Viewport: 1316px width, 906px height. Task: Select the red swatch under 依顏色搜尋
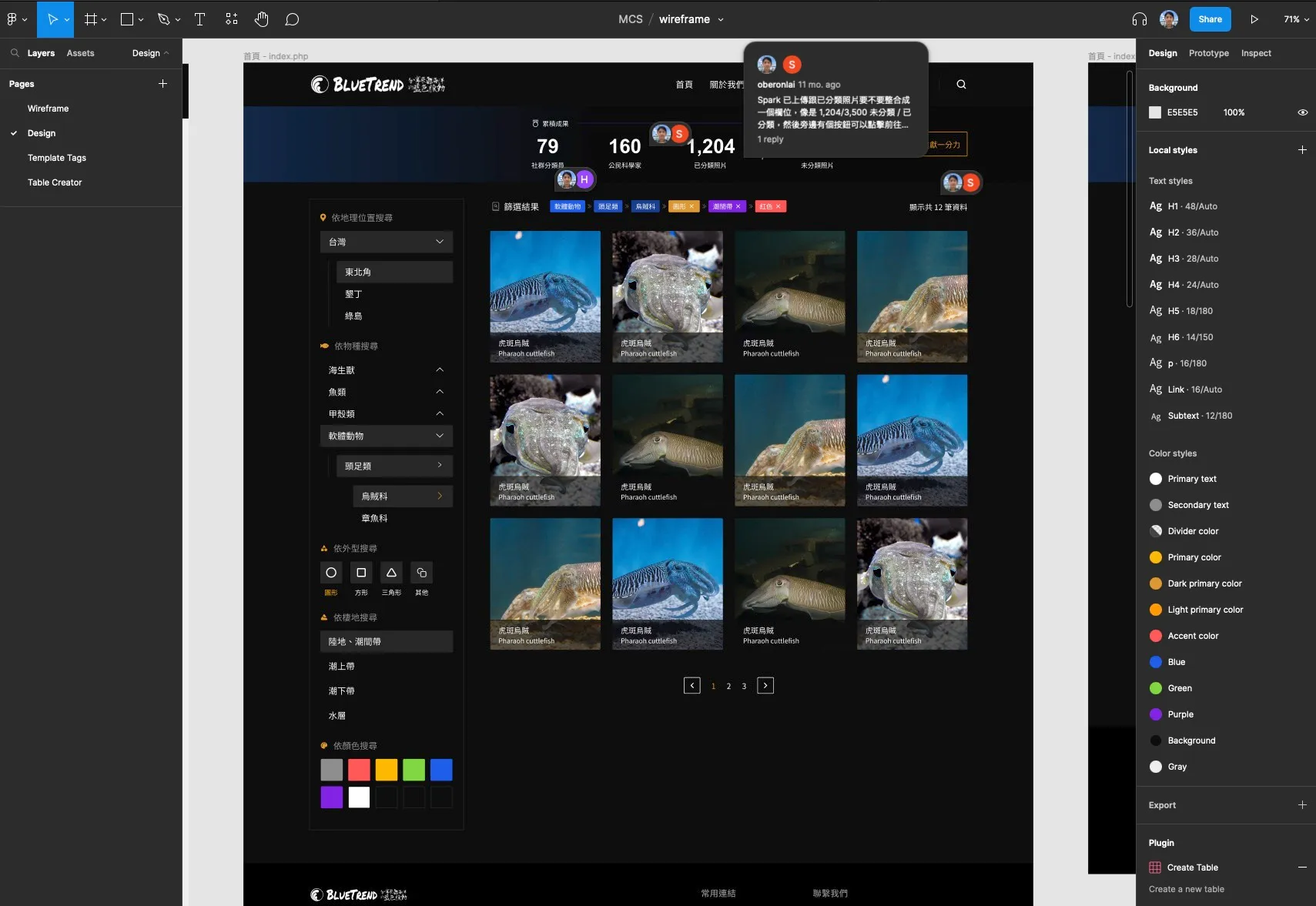tap(358, 769)
